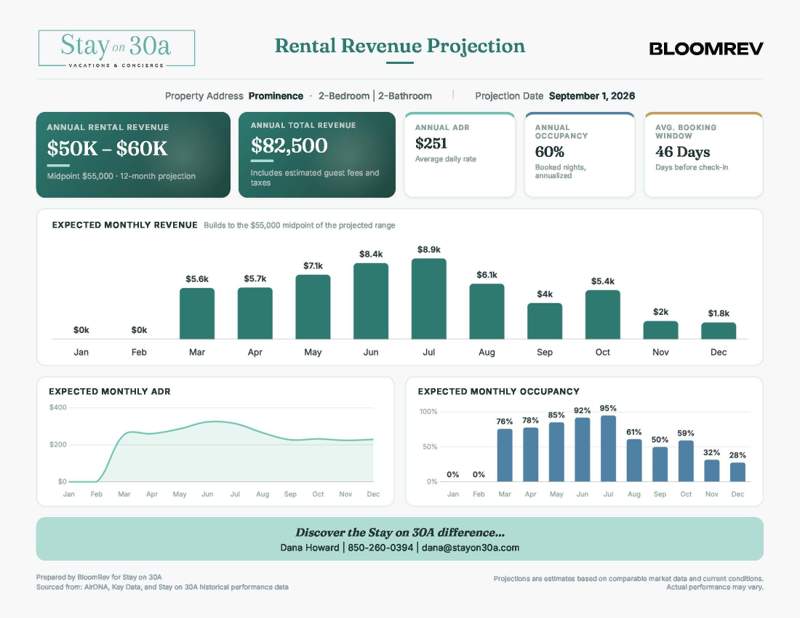The width and height of the screenshot is (800, 618).
Task: Click the July $8.9k revenue bar
Action: coord(429,299)
